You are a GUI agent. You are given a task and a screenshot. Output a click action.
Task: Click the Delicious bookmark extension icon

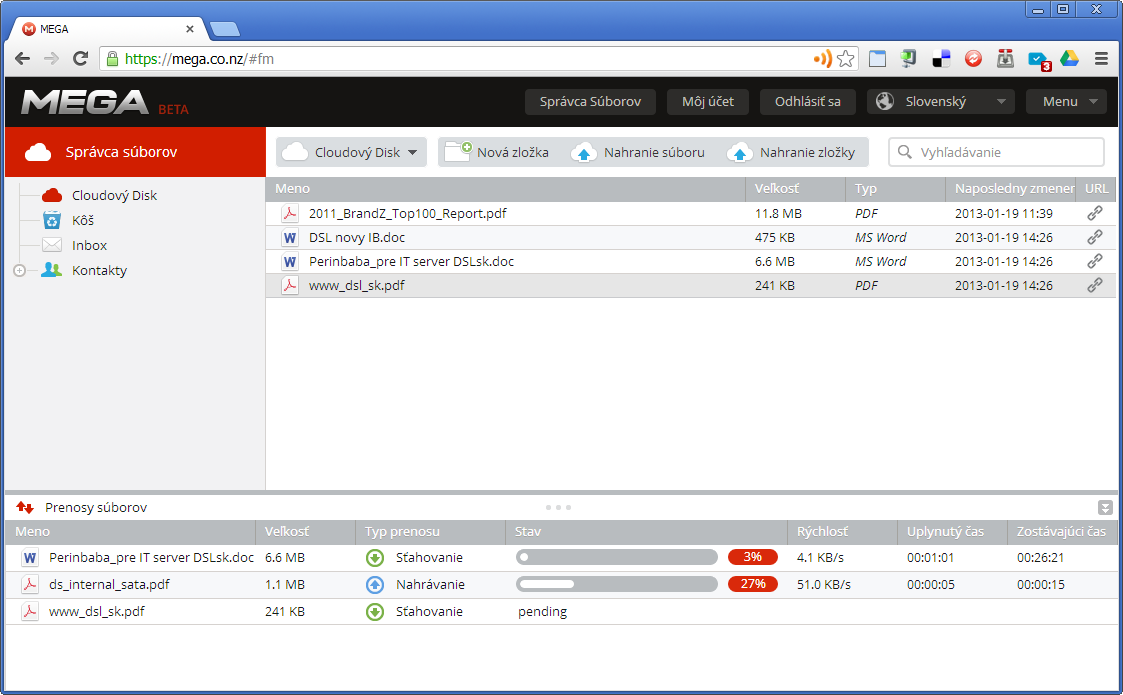pyautogui.click(x=941, y=59)
